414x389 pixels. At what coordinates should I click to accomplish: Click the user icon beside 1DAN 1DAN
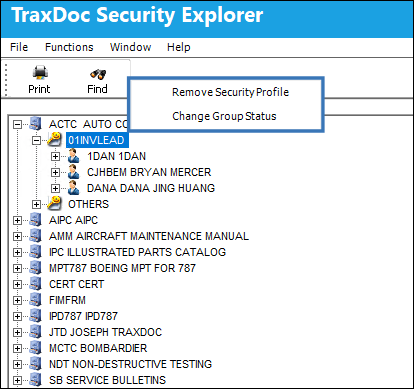(74, 156)
